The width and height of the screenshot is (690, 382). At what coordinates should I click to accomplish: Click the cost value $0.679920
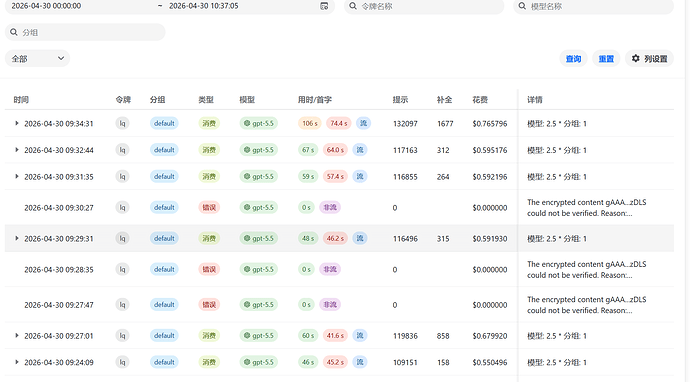pyautogui.click(x=490, y=336)
